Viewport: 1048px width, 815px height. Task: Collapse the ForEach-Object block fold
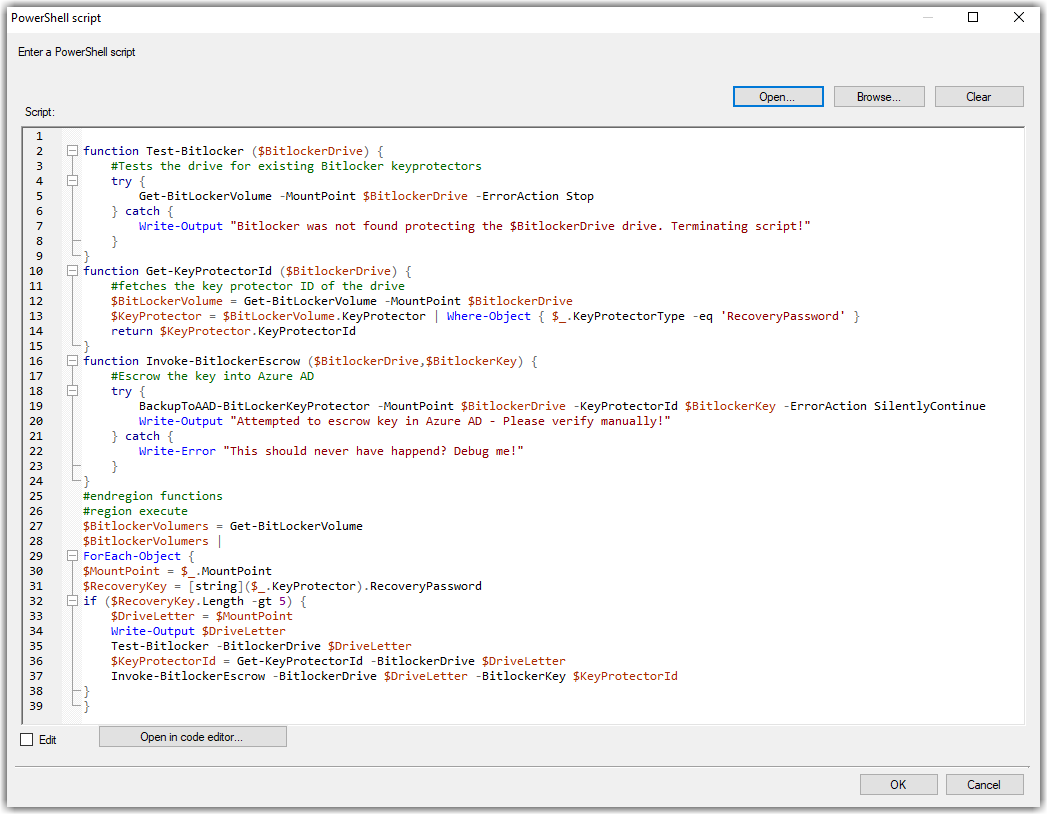(x=72, y=556)
